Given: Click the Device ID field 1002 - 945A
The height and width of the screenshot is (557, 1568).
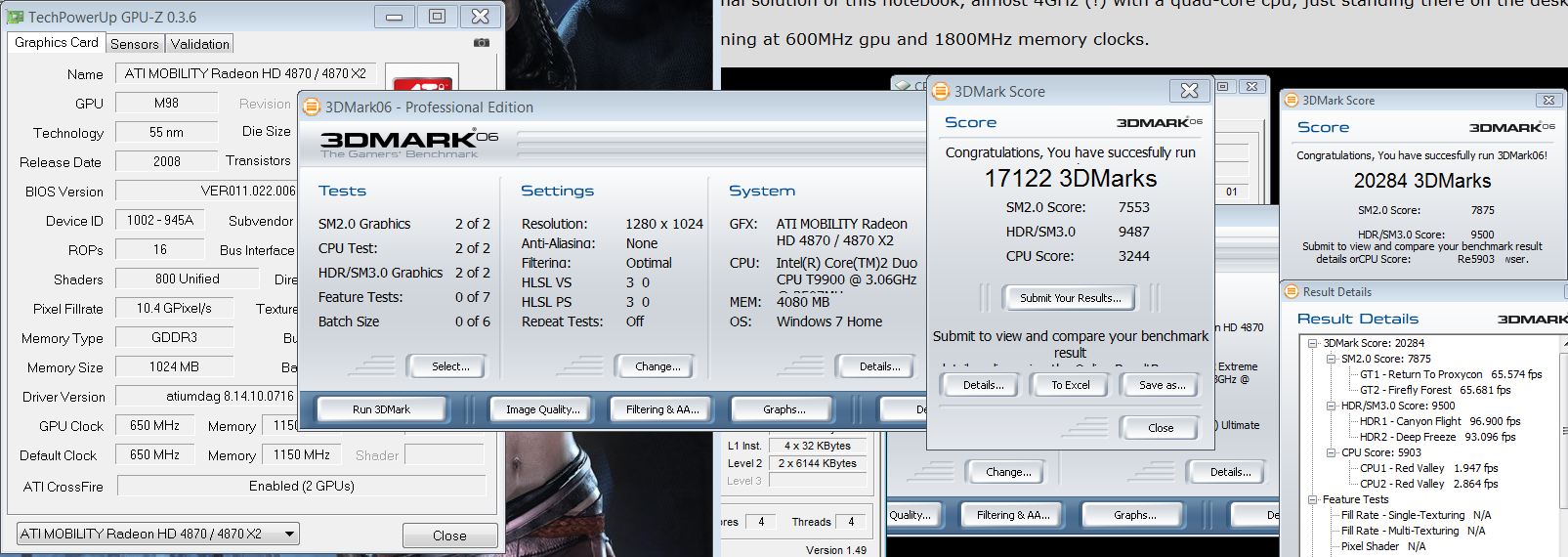Looking at the screenshot, I should (x=160, y=220).
